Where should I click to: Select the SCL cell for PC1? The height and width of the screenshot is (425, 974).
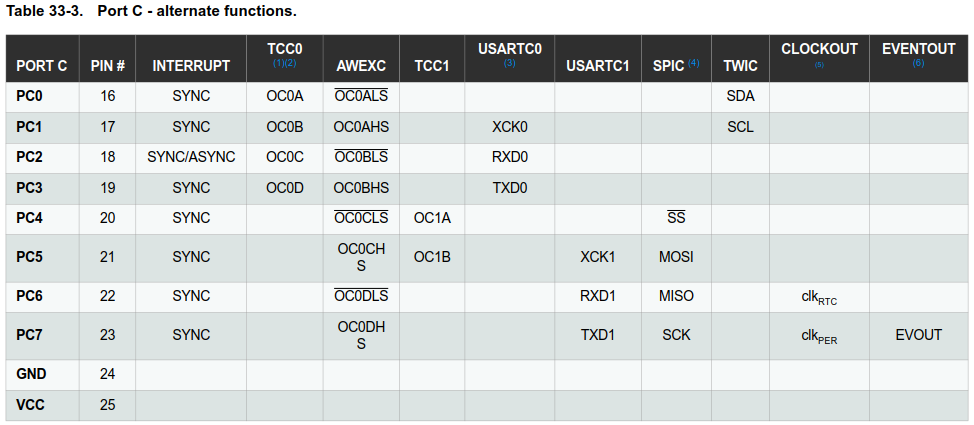pos(740,127)
